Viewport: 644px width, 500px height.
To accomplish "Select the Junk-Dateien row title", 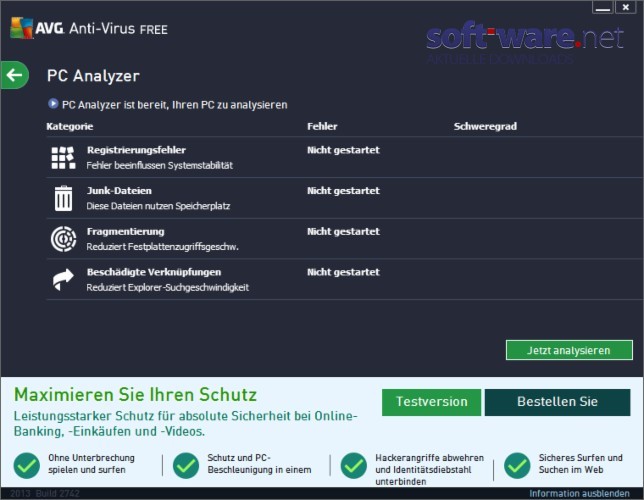I will pyautogui.click(x=119, y=191).
